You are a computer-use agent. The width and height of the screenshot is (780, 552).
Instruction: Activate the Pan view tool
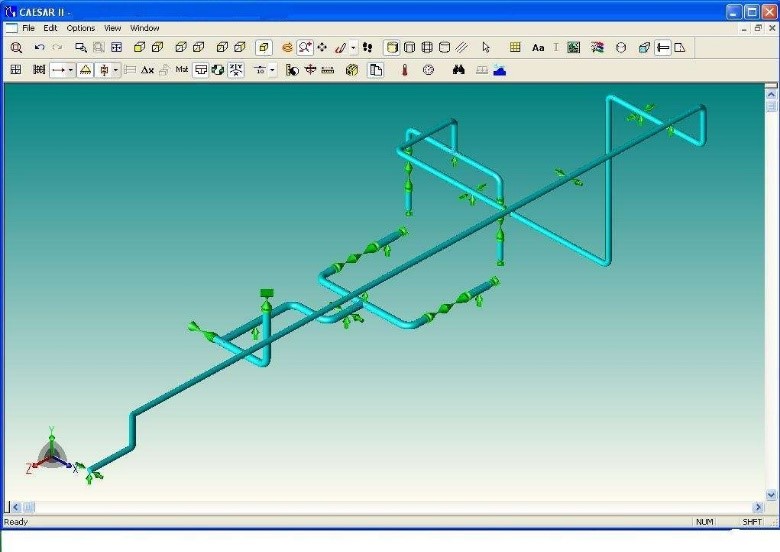[322, 47]
